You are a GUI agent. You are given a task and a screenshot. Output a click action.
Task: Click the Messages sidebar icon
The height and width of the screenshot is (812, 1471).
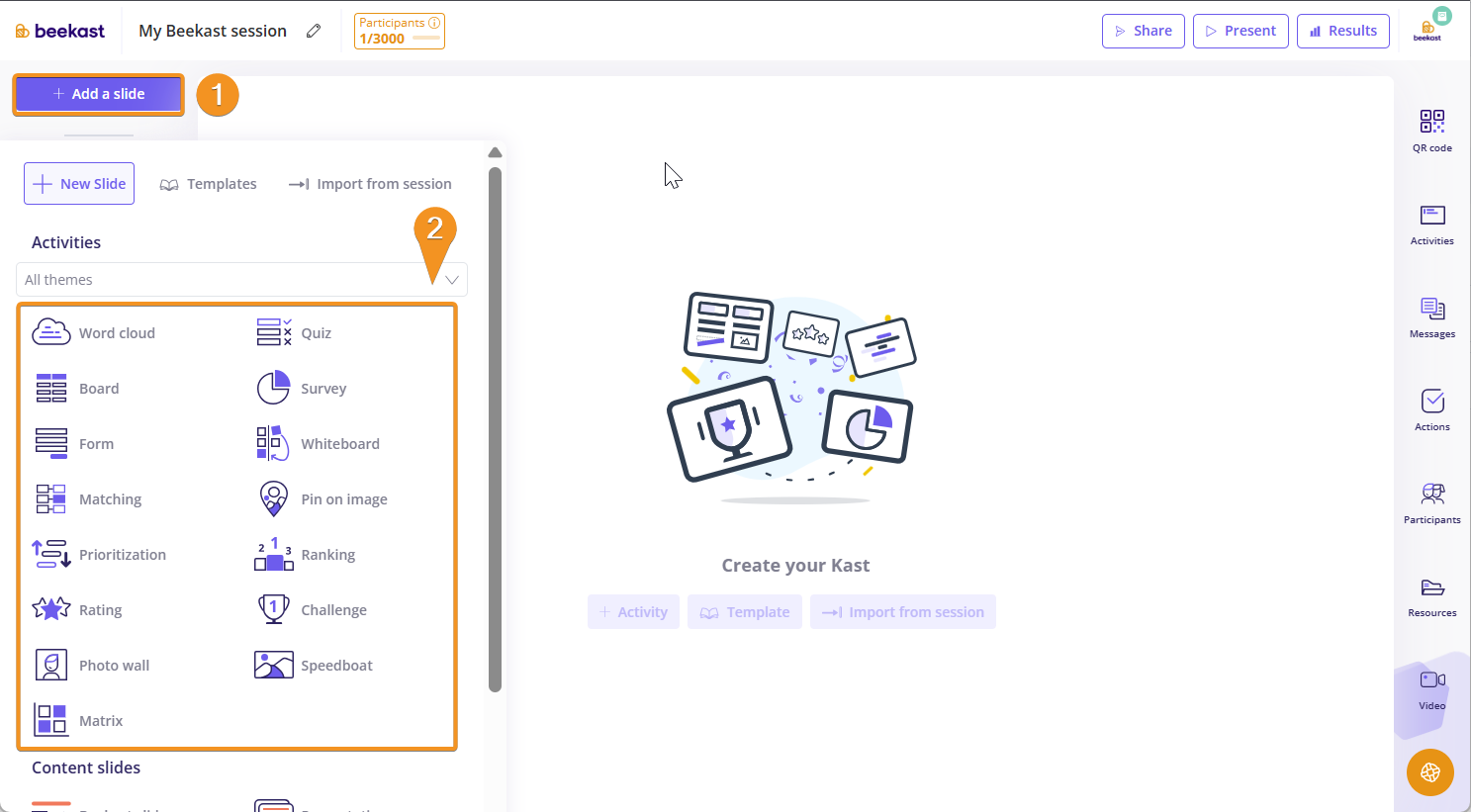click(x=1431, y=309)
